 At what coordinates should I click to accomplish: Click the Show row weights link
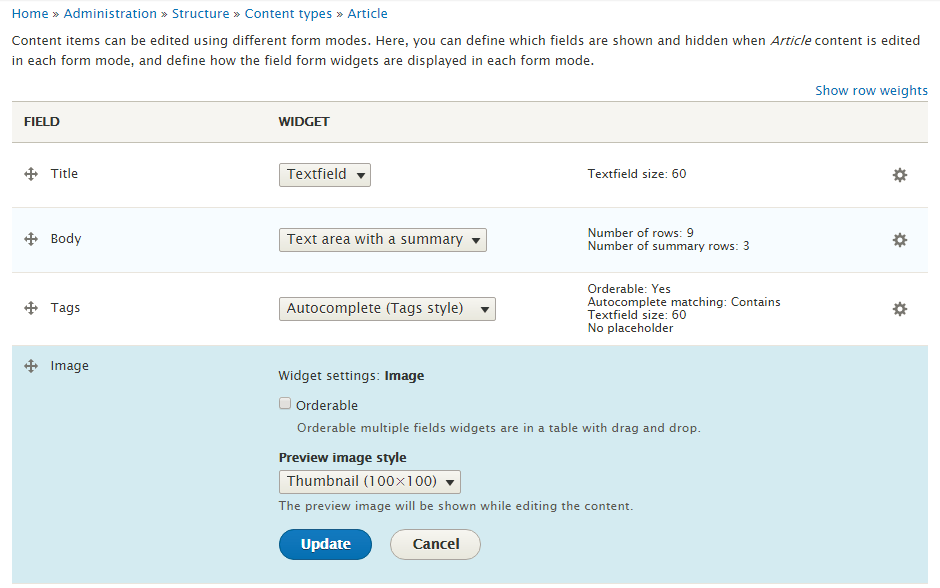point(871,90)
